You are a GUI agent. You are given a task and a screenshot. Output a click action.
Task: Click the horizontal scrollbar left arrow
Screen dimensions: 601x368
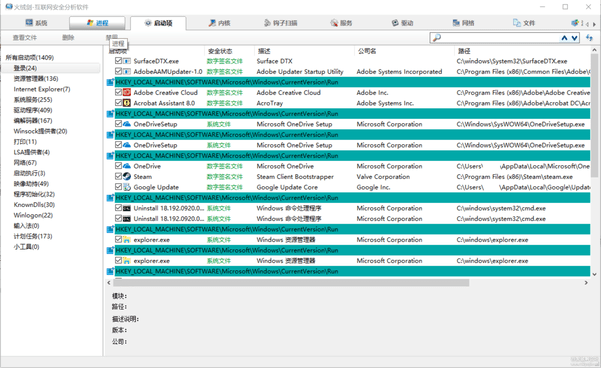coord(109,283)
